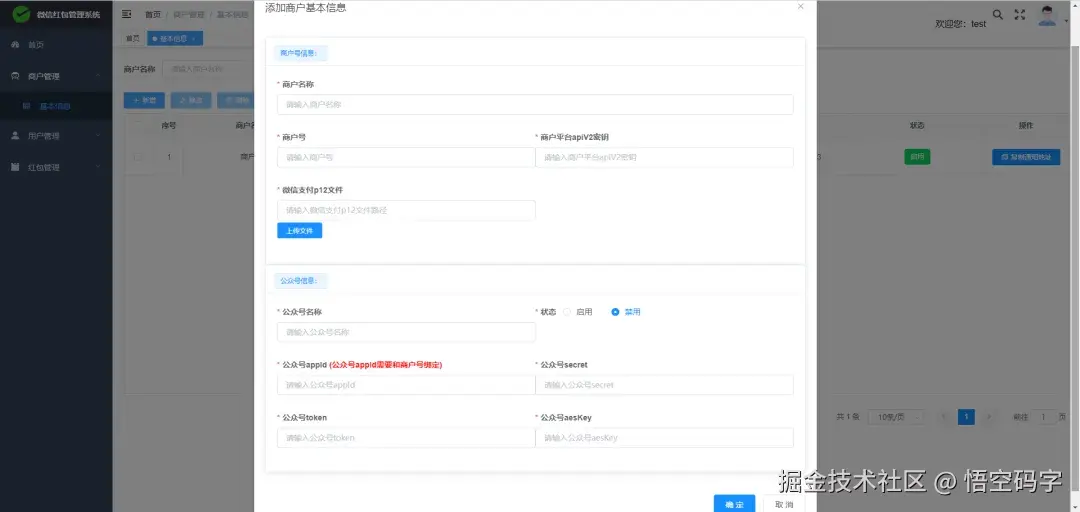Click the 商户号信息 section label
The height and width of the screenshot is (512, 1080).
point(300,52)
